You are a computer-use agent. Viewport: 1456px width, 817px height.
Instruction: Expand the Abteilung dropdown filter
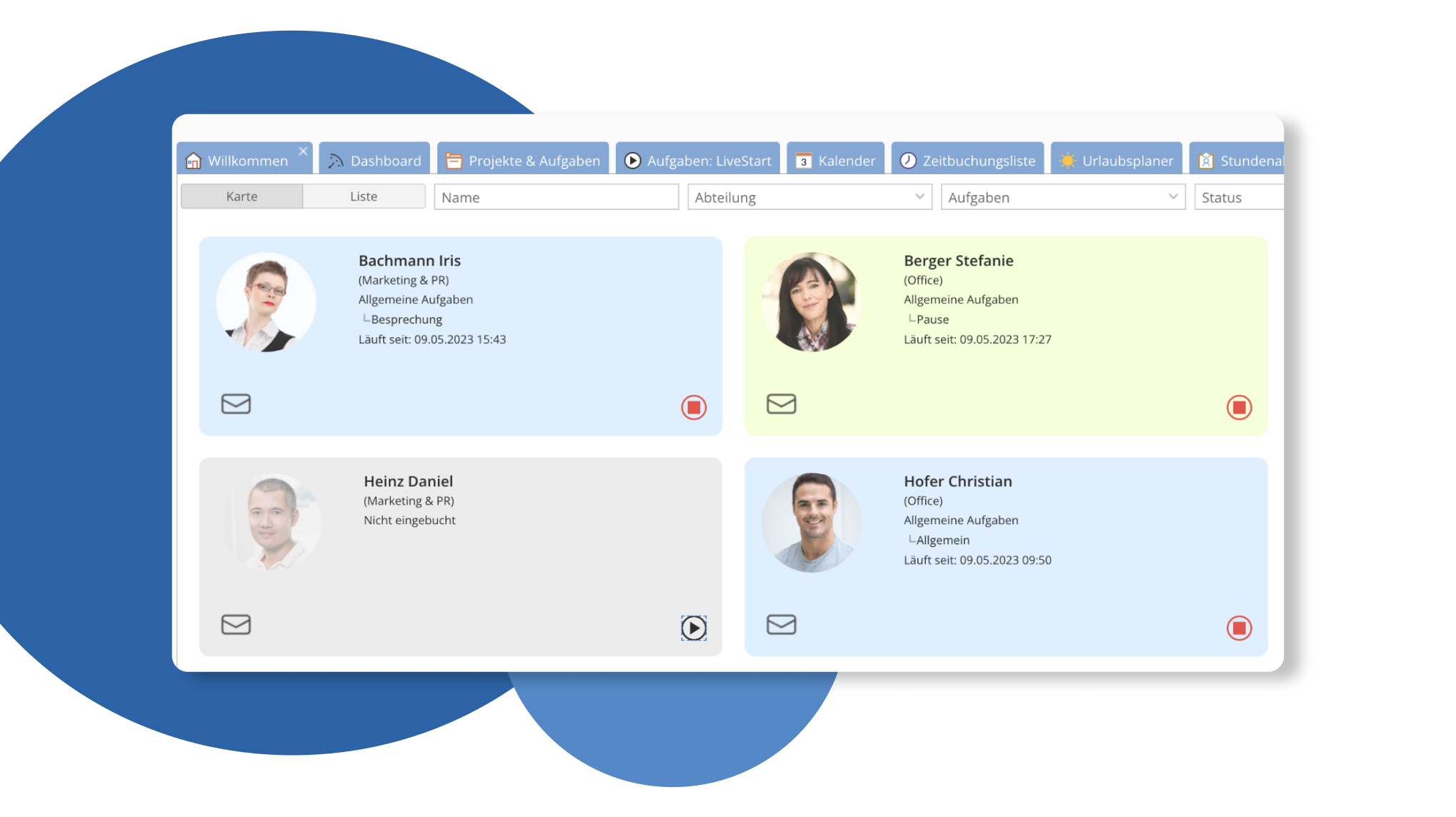click(x=809, y=197)
